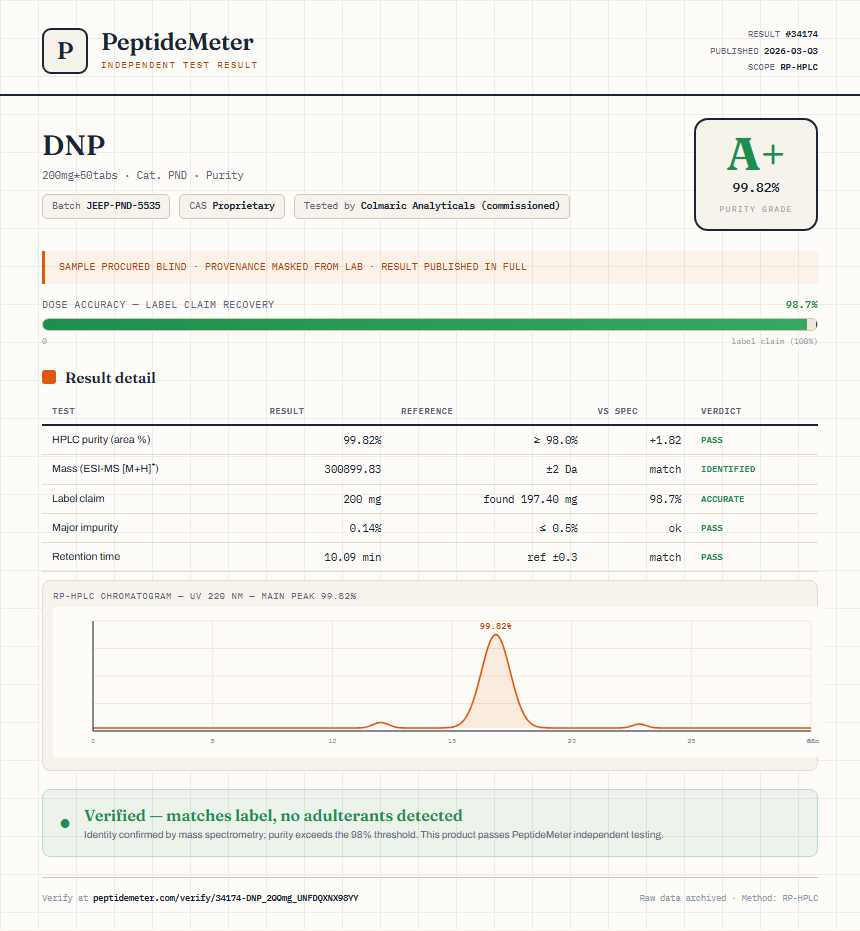Click the main chromatogram peak
Viewport: 860px width, 931px height.
click(x=495, y=683)
